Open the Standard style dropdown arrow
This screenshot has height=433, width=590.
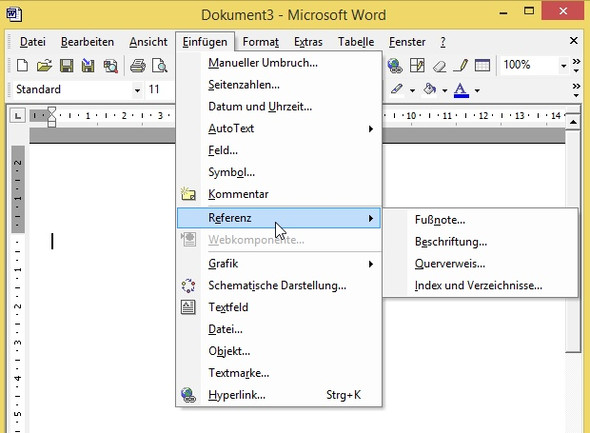(137, 90)
